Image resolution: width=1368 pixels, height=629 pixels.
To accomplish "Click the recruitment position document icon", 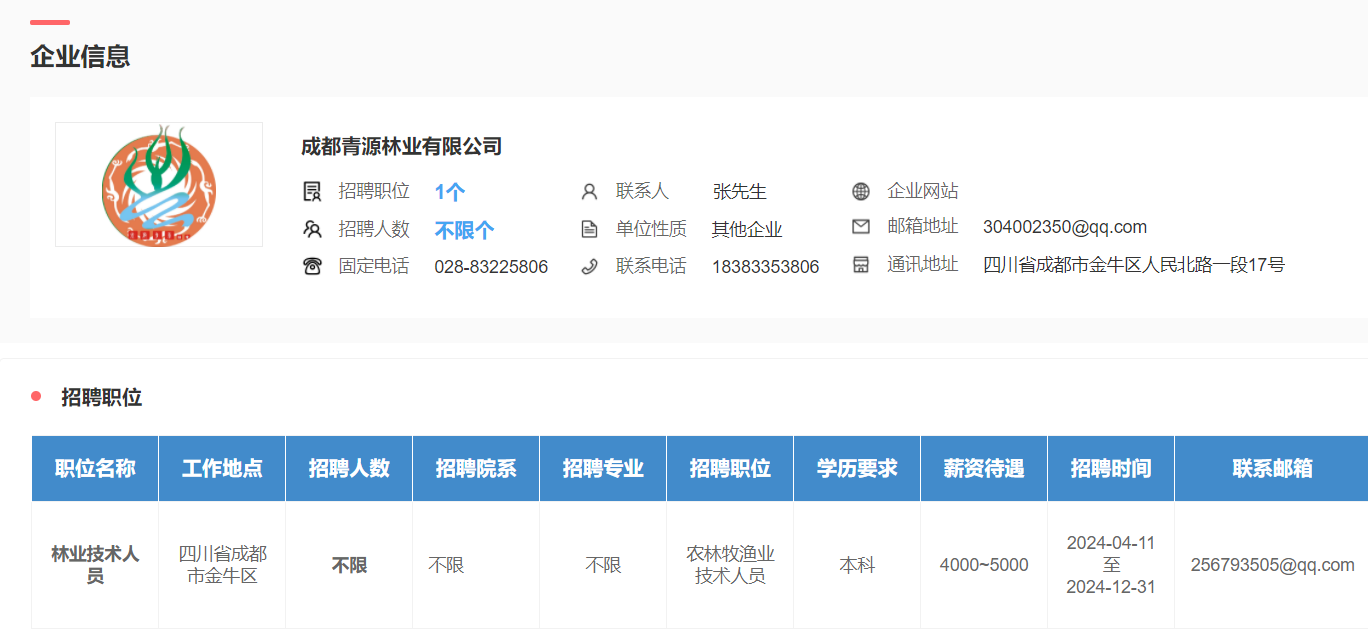I will [x=312, y=191].
